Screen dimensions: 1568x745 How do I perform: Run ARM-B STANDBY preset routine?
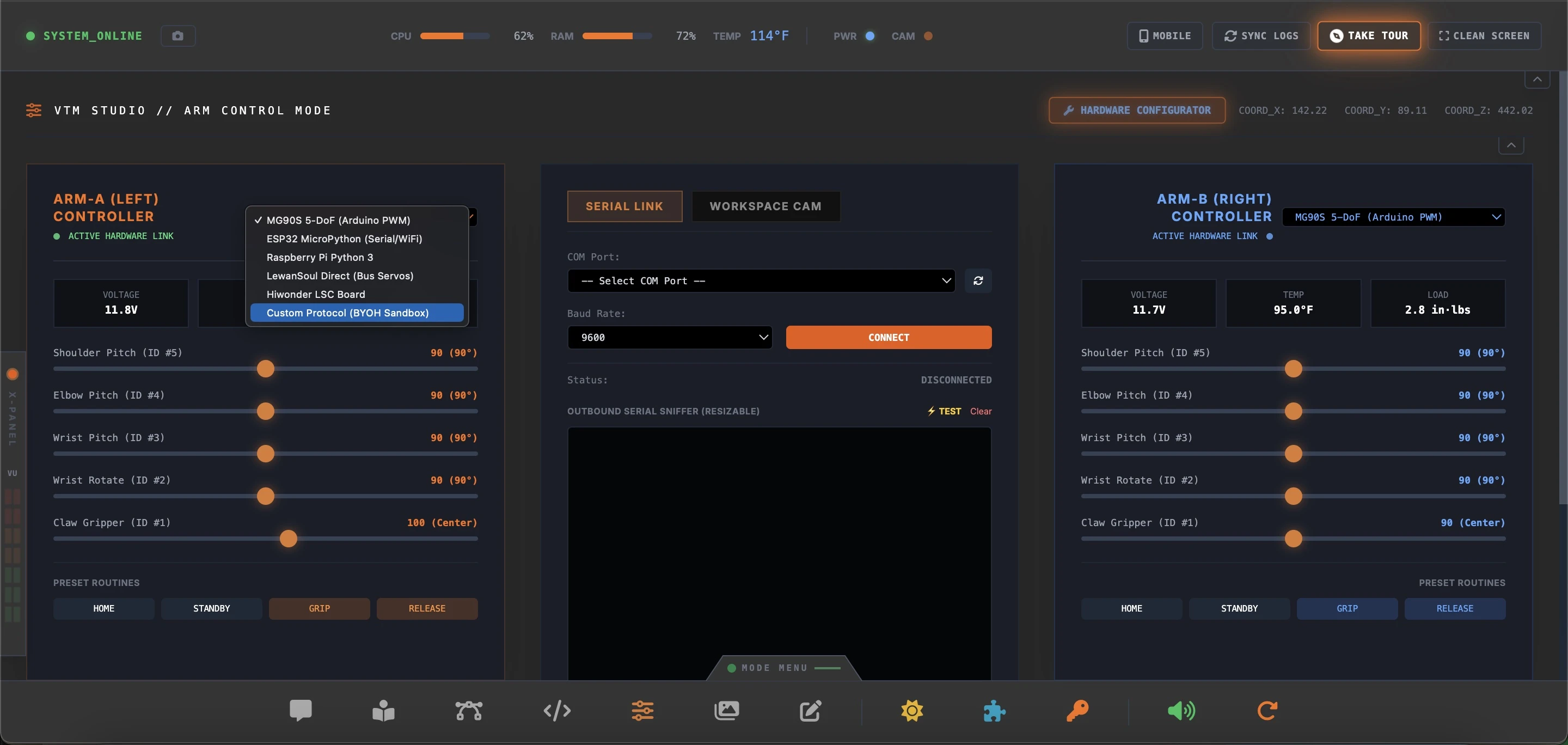pyautogui.click(x=1239, y=609)
